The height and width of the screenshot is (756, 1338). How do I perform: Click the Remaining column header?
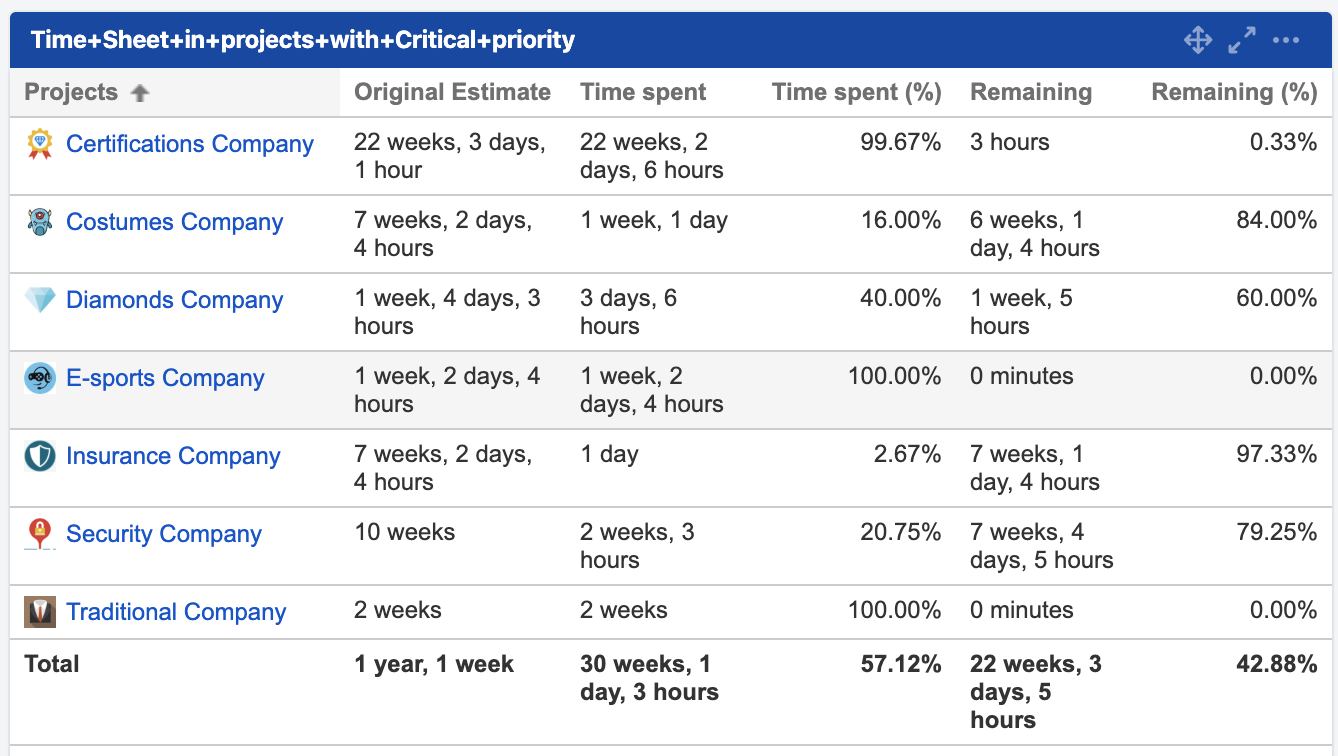coord(1031,92)
